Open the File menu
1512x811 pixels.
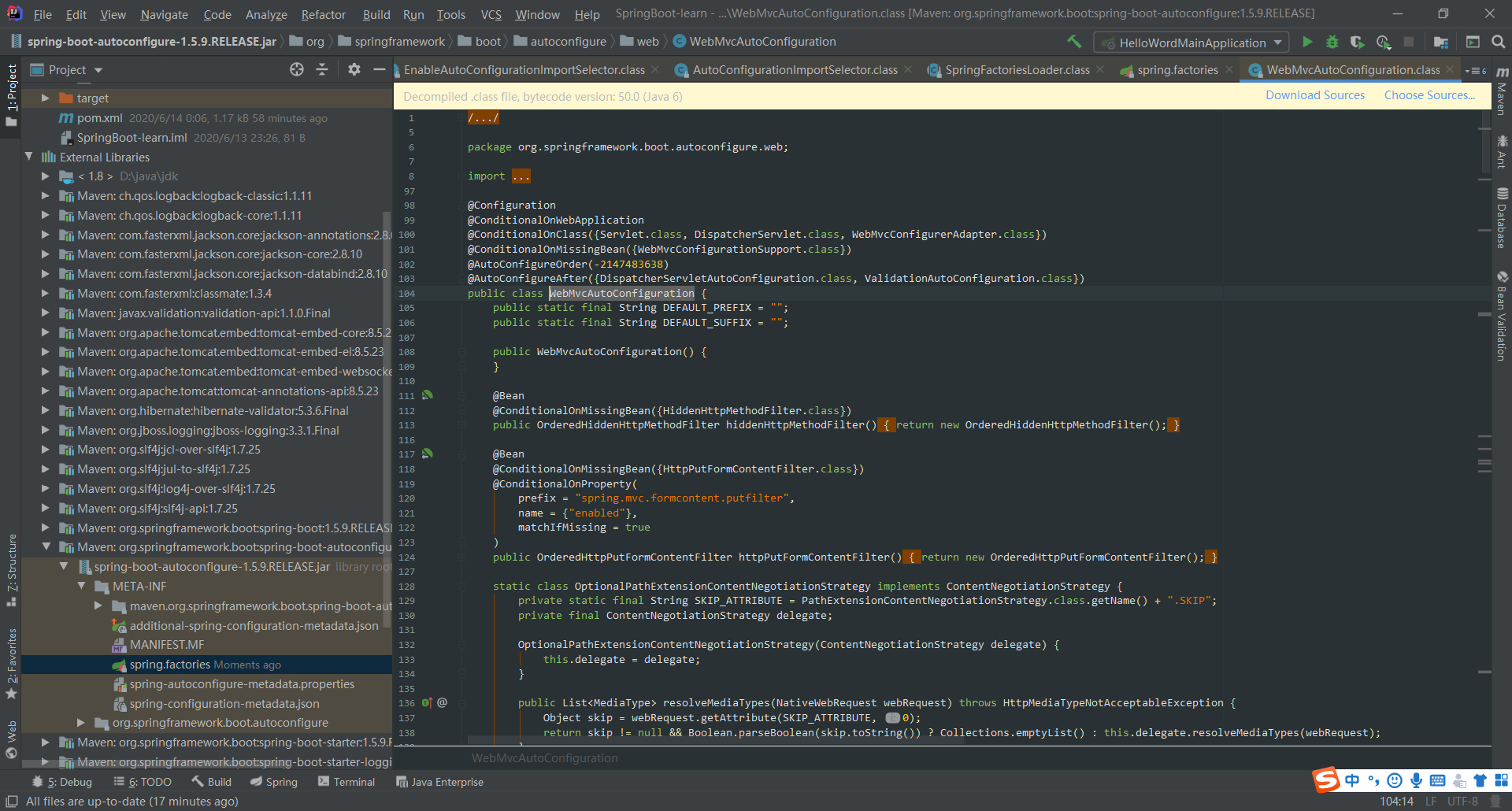43,14
